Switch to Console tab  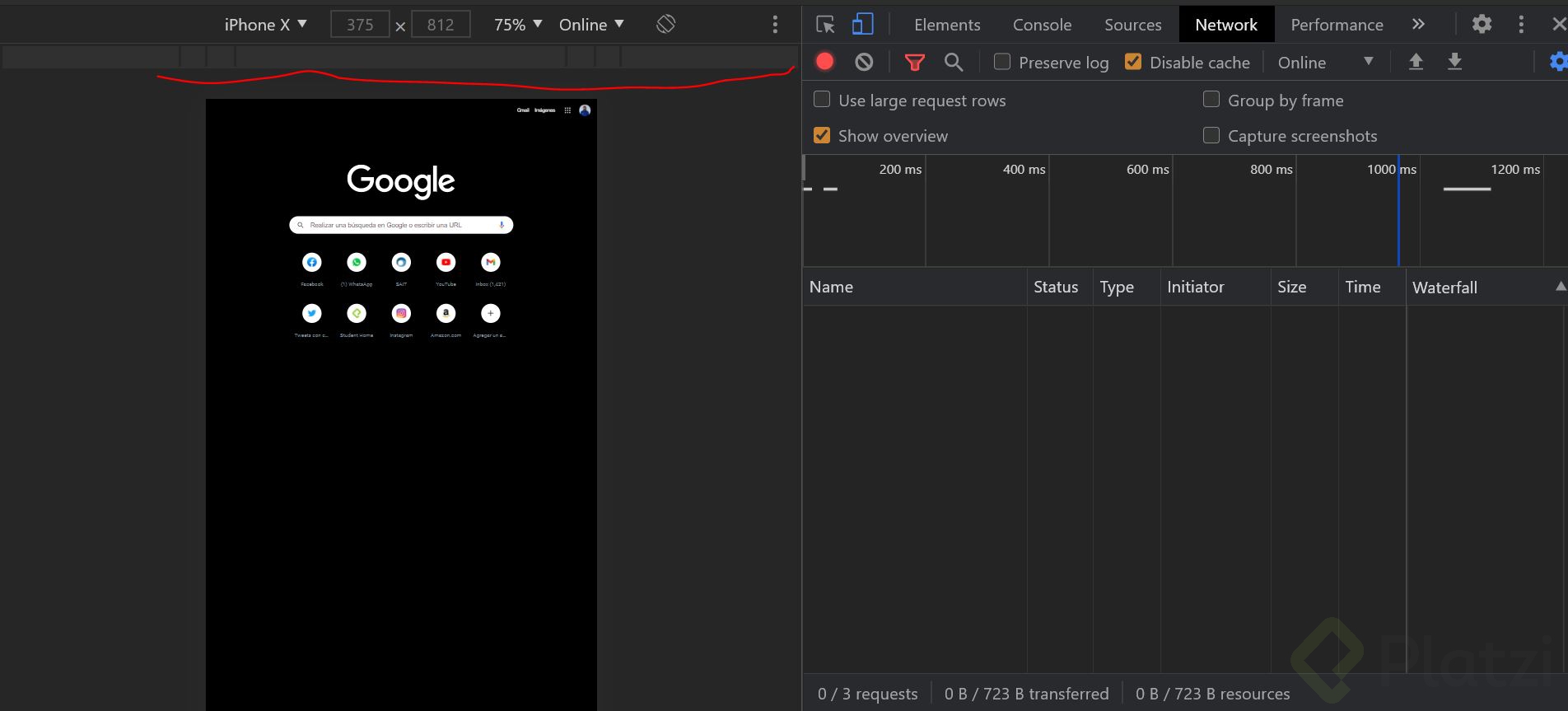point(1043,25)
